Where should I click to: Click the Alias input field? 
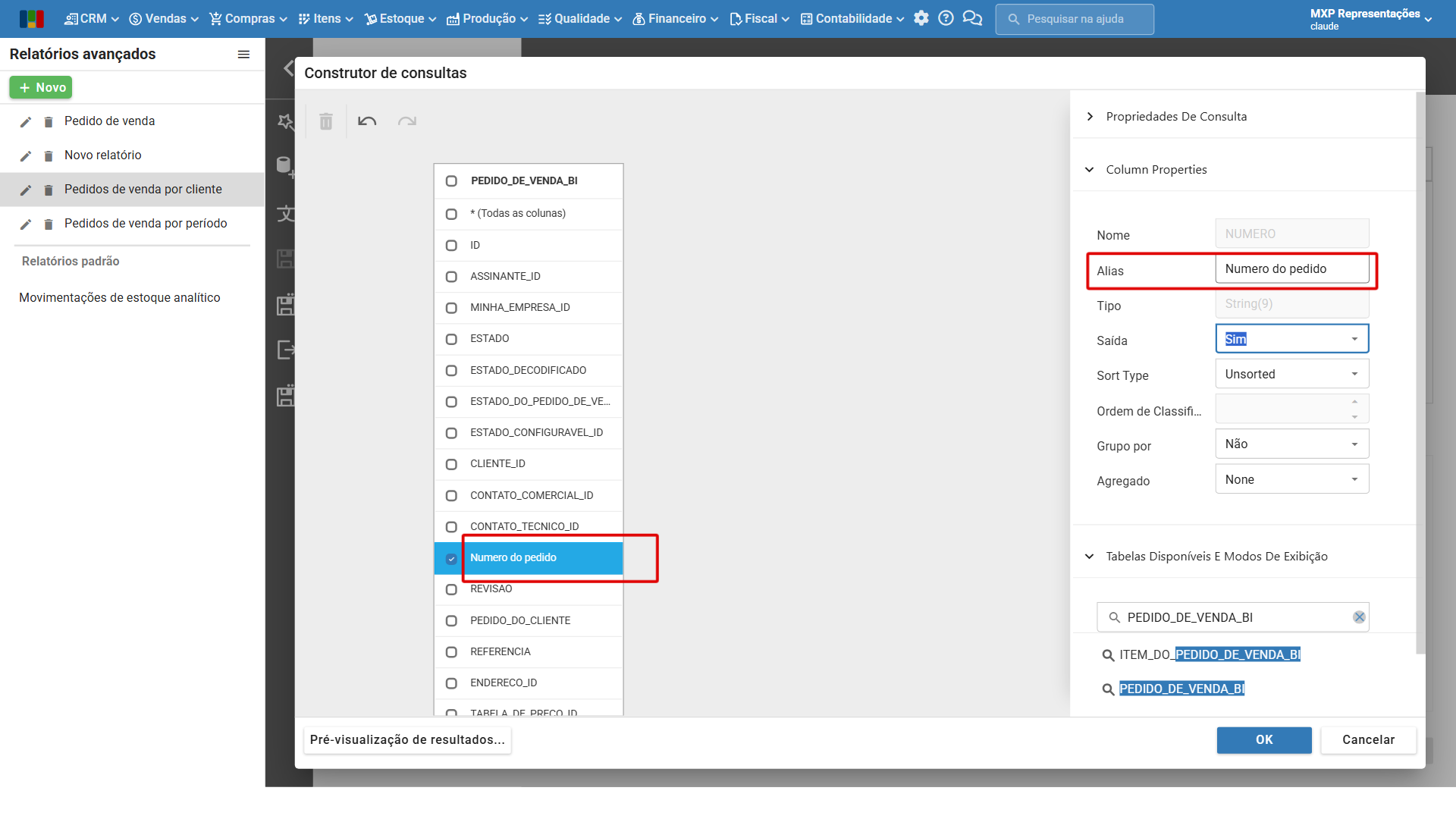[x=1292, y=268]
